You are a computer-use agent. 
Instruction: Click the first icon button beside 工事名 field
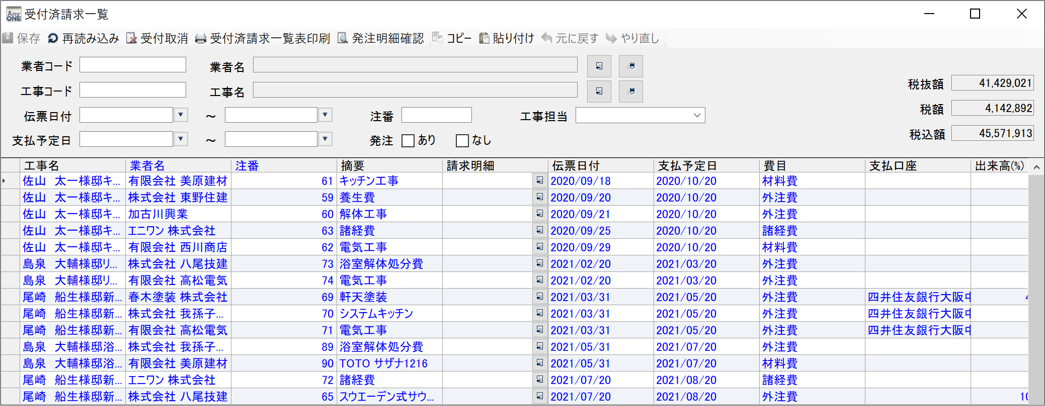[x=599, y=91]
